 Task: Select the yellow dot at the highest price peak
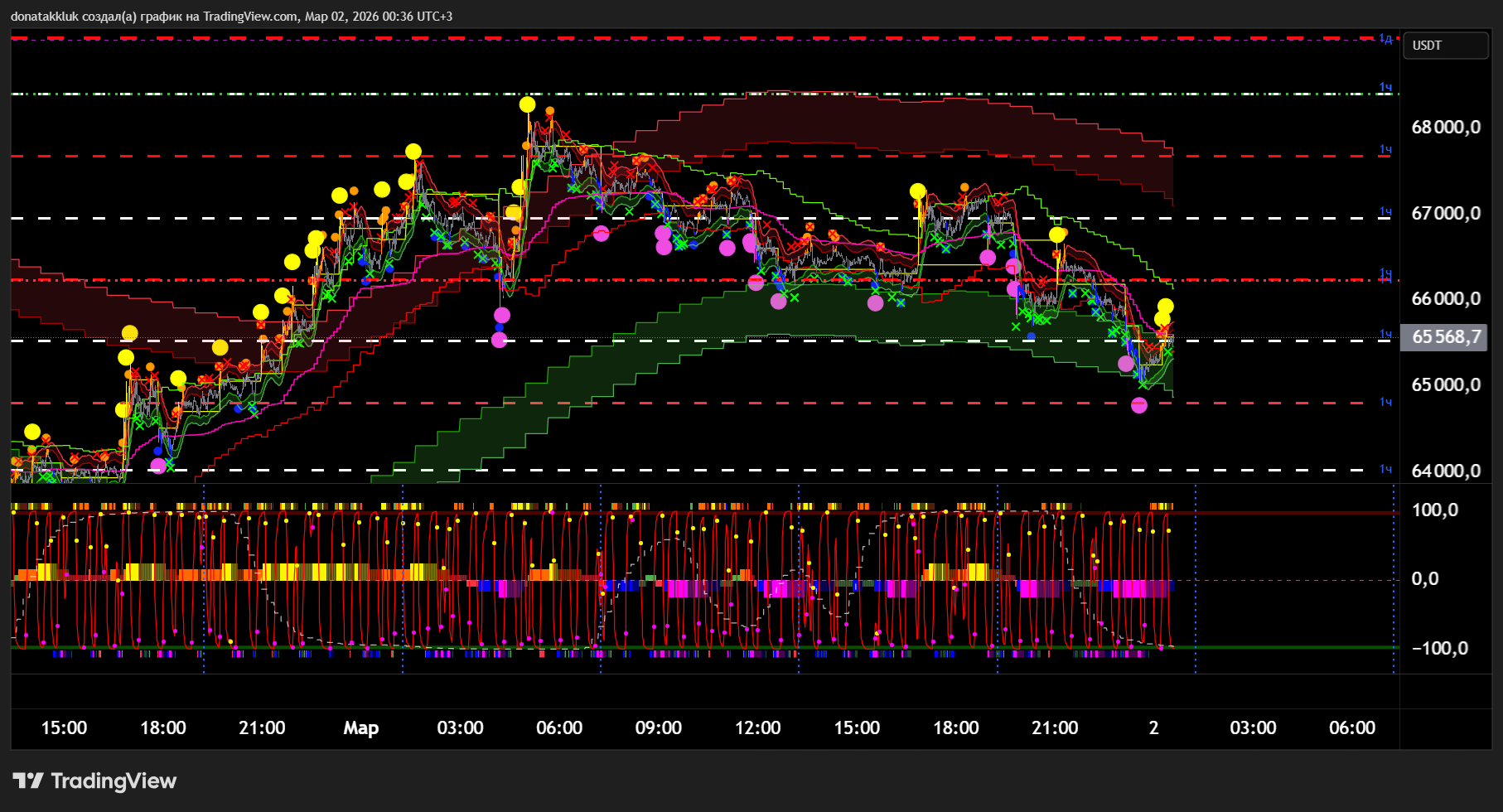[x=528, y=105]
